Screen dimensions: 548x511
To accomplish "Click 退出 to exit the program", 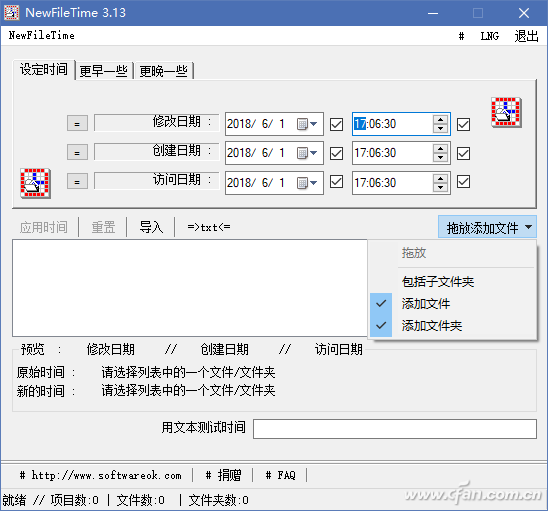I will click(526, 36).
